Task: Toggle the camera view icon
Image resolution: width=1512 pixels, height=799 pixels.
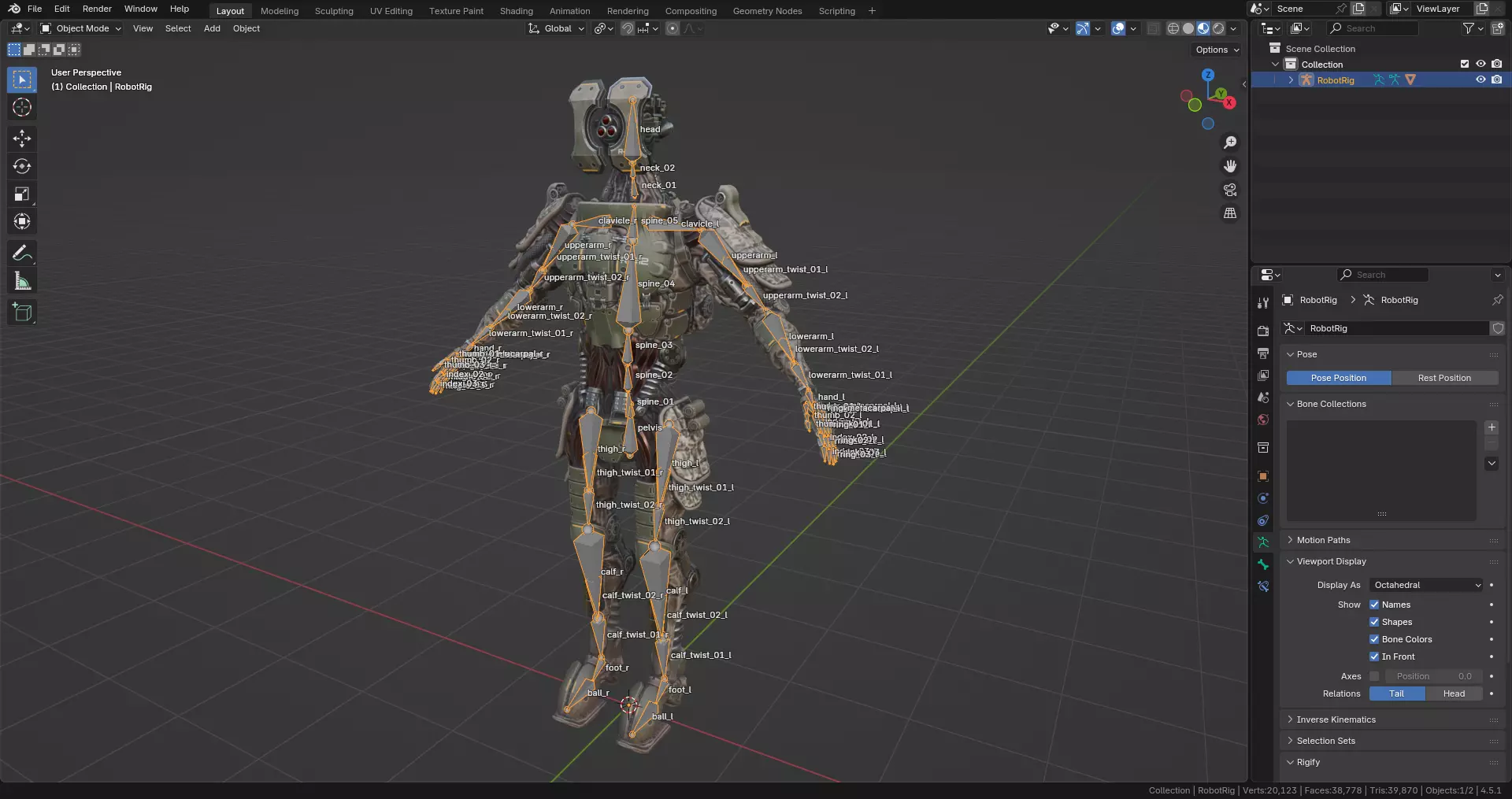Action: click(1230, 190)
